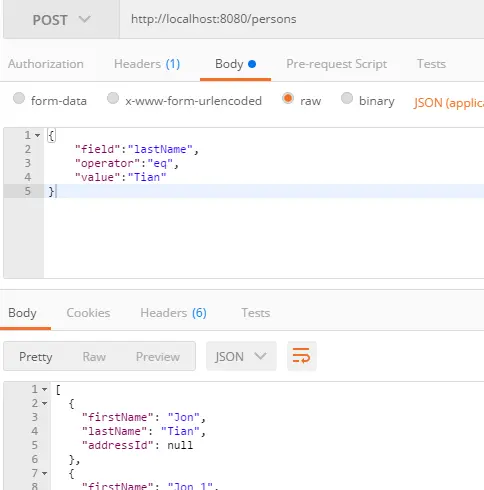Open the response Cookies tab

tap(88, 313)
